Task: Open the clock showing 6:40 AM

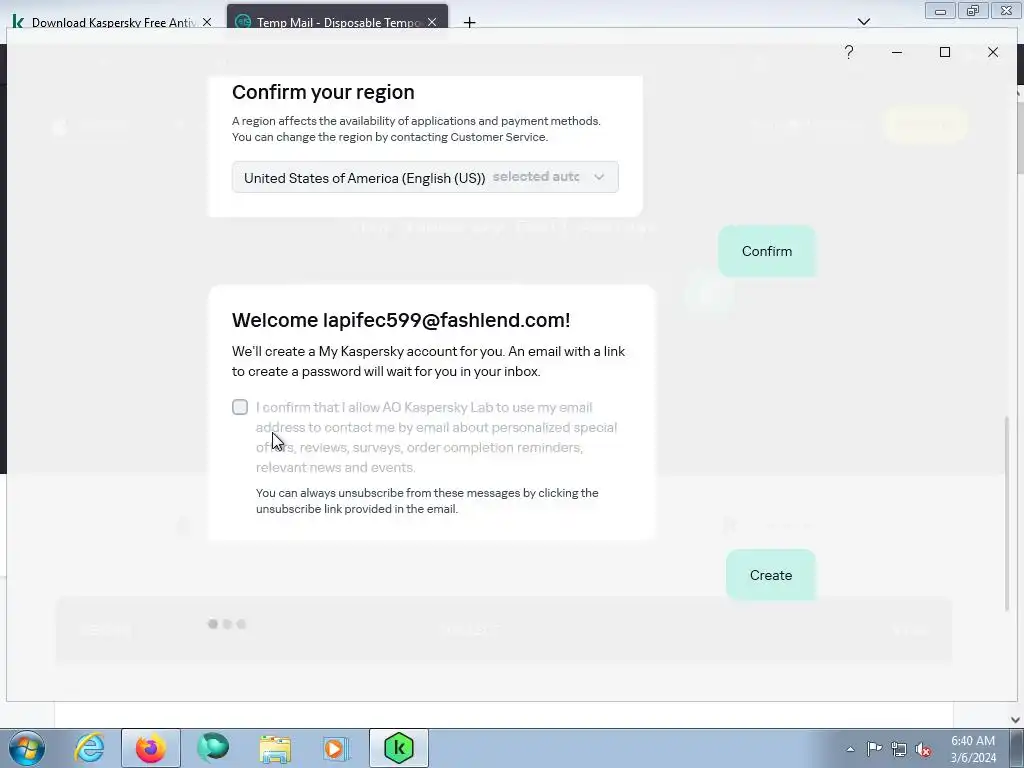Action: click(973, 748)
